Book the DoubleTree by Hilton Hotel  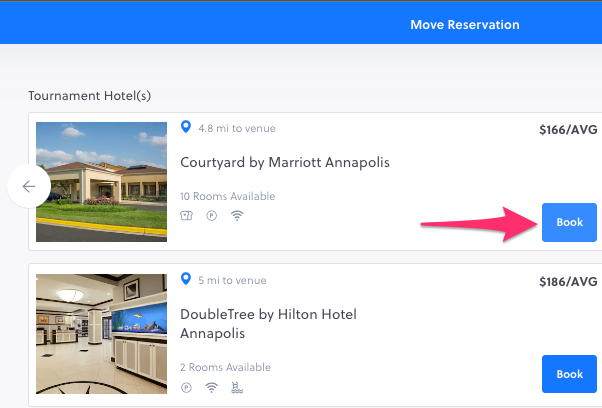click(x=569, y=374)
